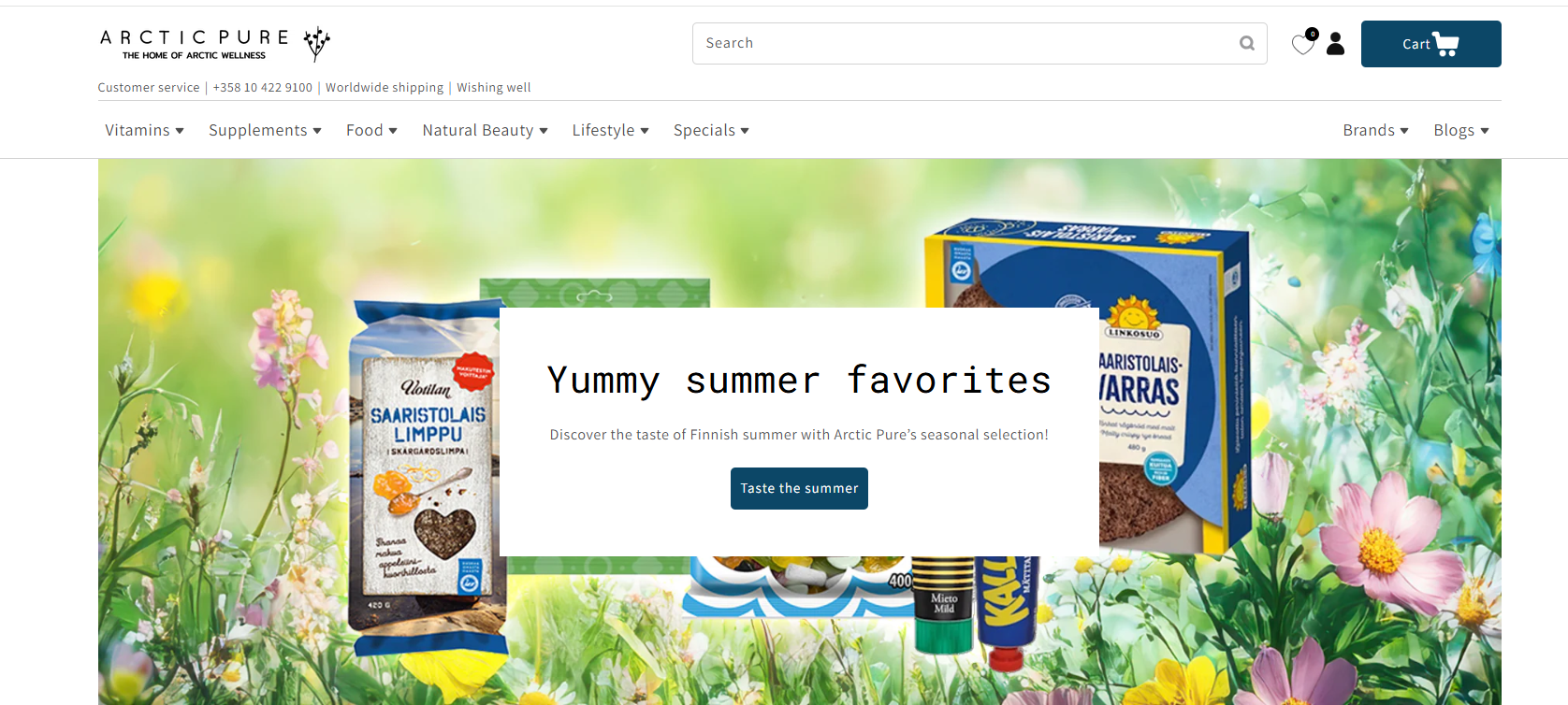Open the Wishing well link
This screenshot has width=1568, height=705.
493,87
